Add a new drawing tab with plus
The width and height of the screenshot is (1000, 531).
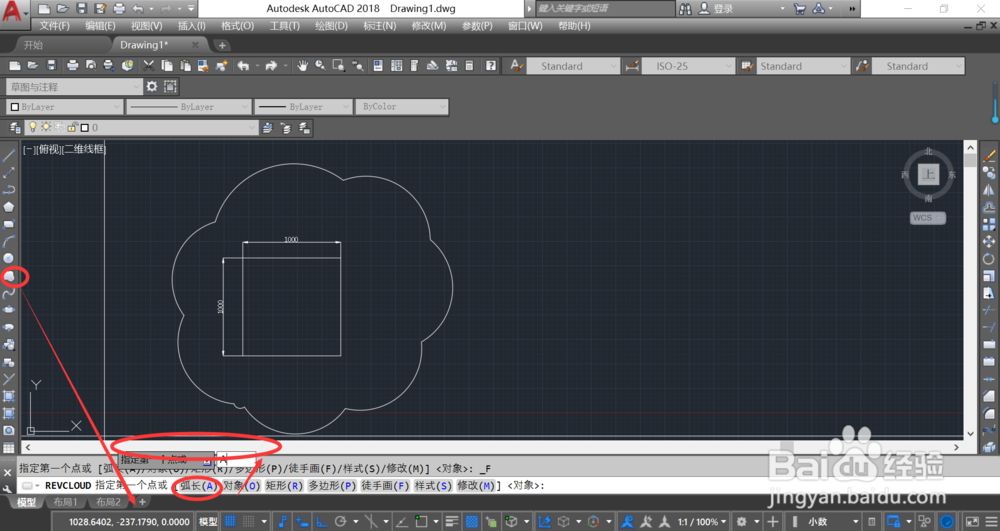click(x=222, y=45)
